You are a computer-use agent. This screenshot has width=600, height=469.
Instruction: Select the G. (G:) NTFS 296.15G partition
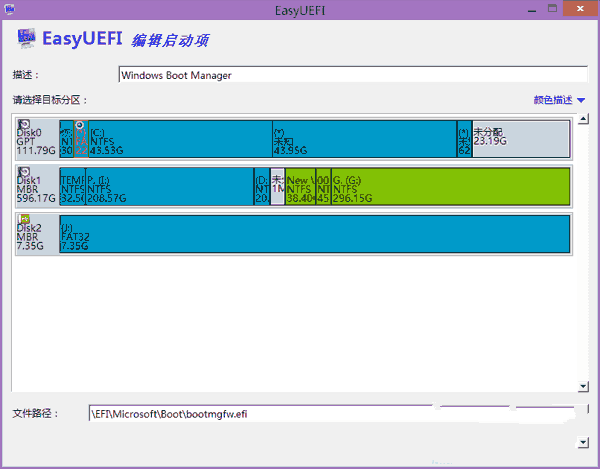pos(451,186)
